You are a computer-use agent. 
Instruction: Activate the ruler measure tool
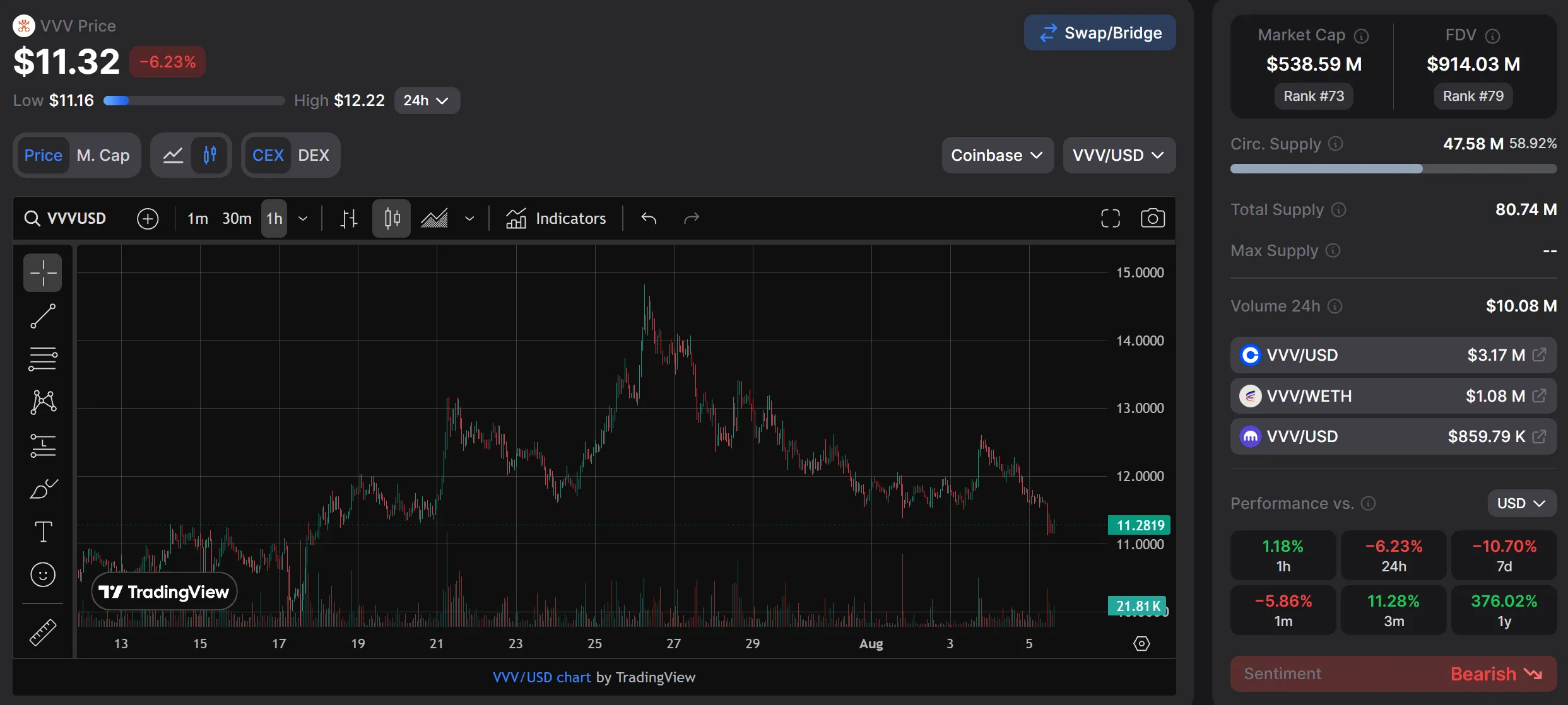point(43,632)
